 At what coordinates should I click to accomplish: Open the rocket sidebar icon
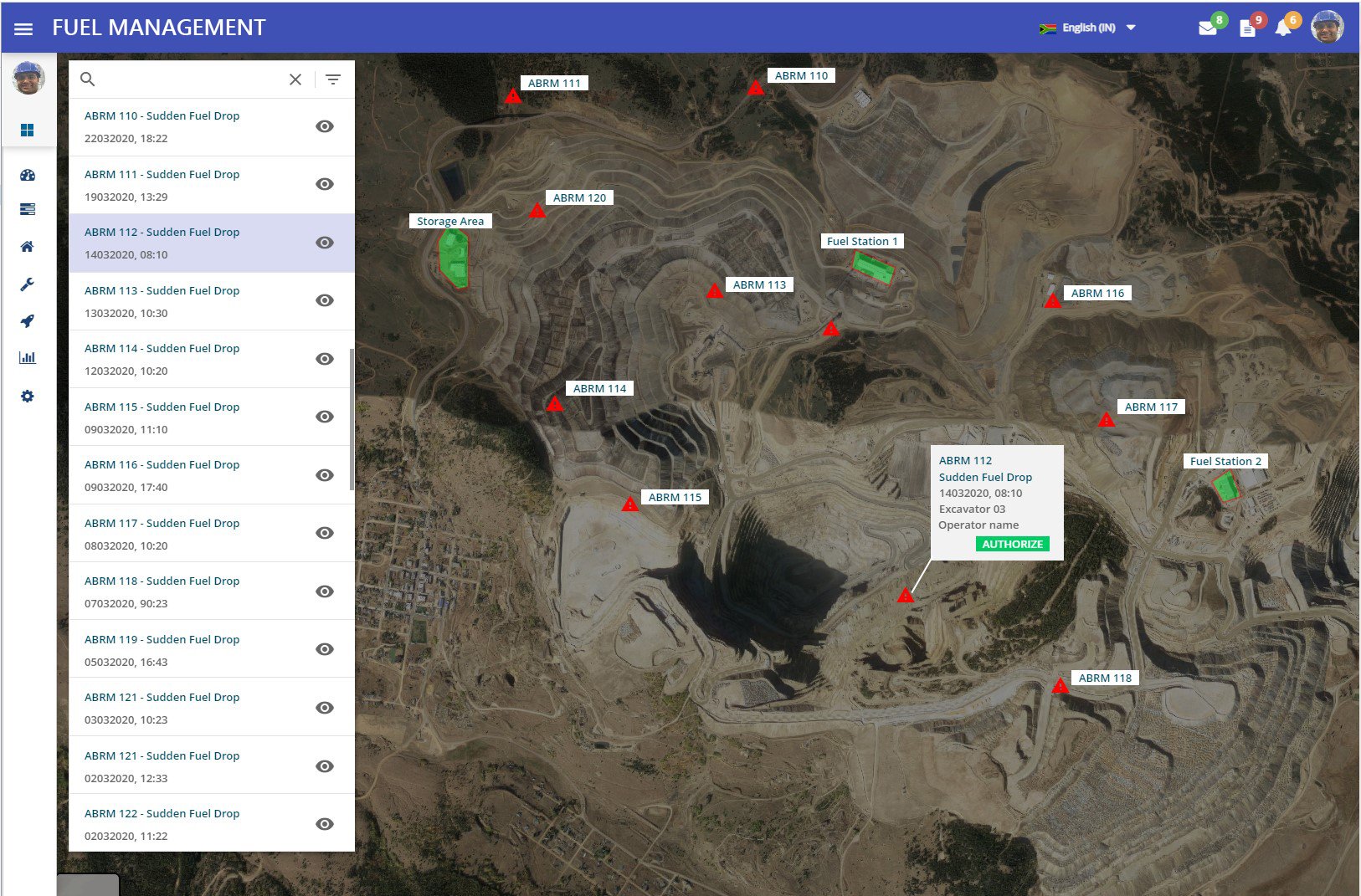(x=28, y=320)
